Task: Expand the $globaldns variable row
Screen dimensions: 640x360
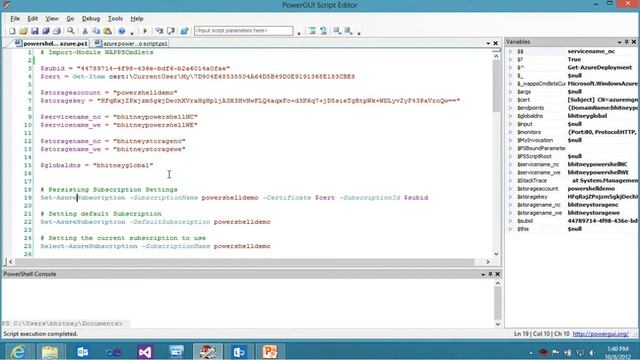Action: tap(510, 116)
